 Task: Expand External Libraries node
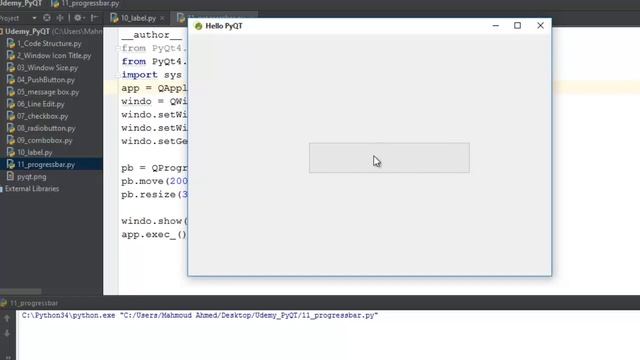tap(32, 189)
